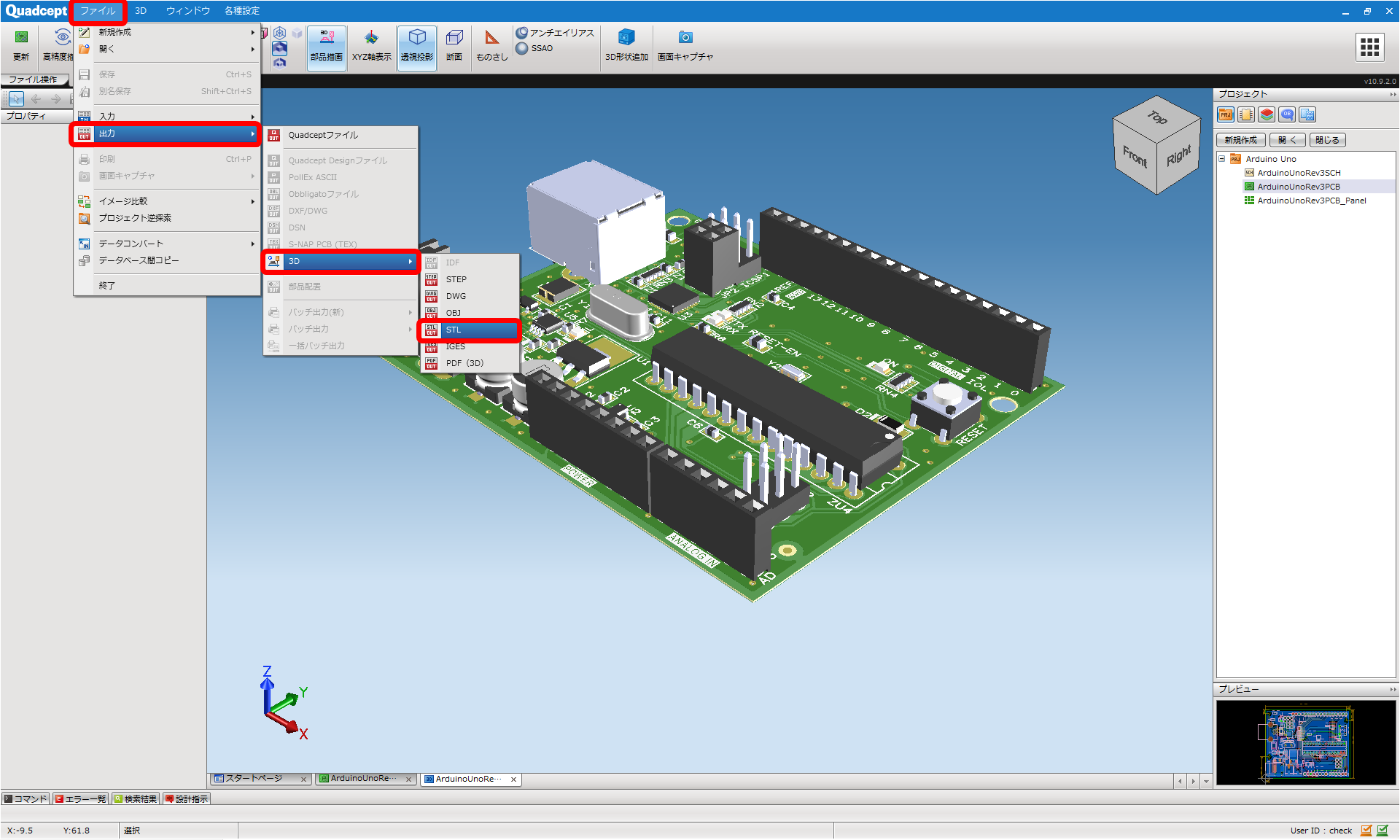The image size is (1400, 840).
Task: Choose STL in the 3D export submenu
Action: [x=470, y=330]
